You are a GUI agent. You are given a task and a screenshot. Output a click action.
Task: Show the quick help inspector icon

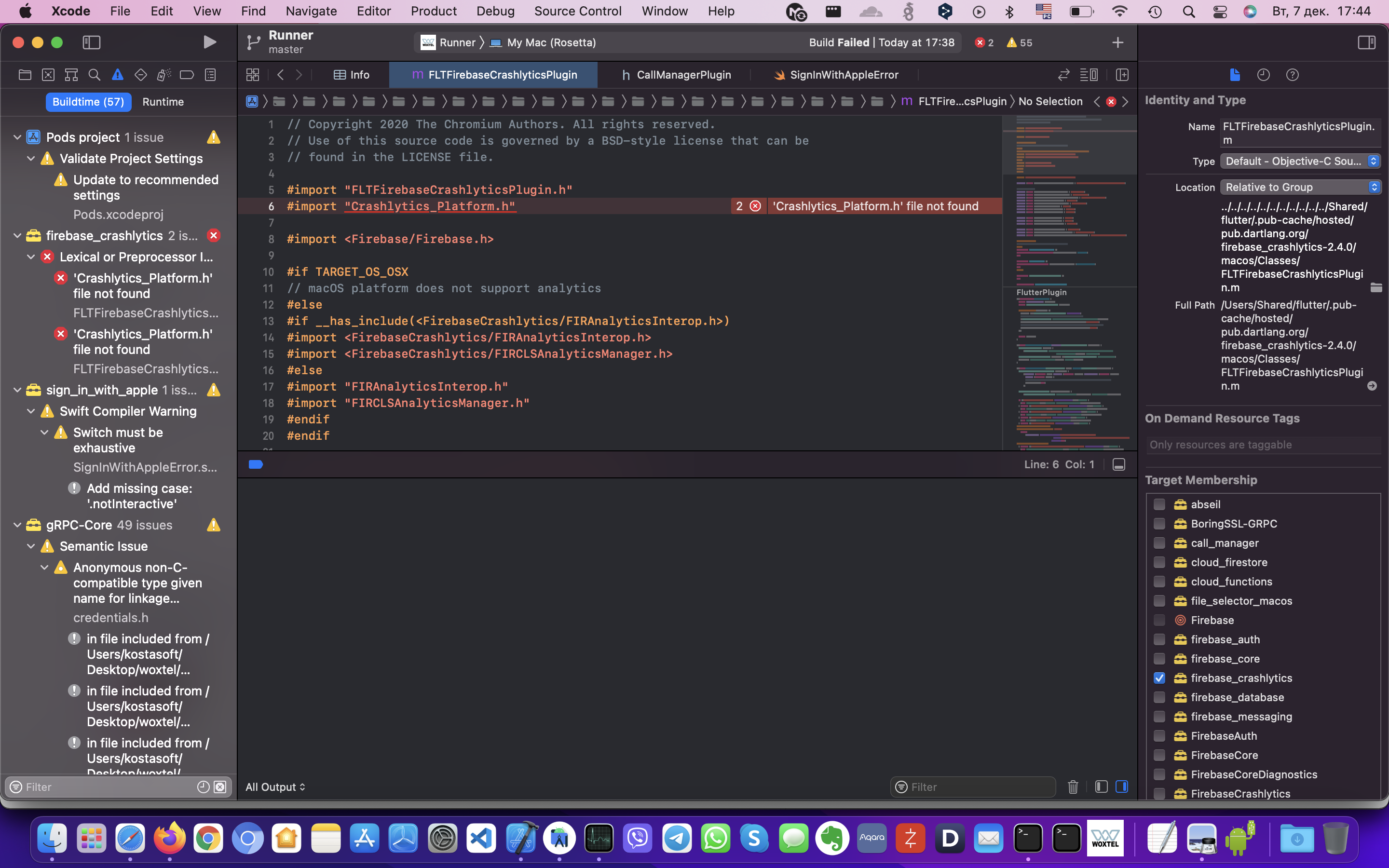1292,75
